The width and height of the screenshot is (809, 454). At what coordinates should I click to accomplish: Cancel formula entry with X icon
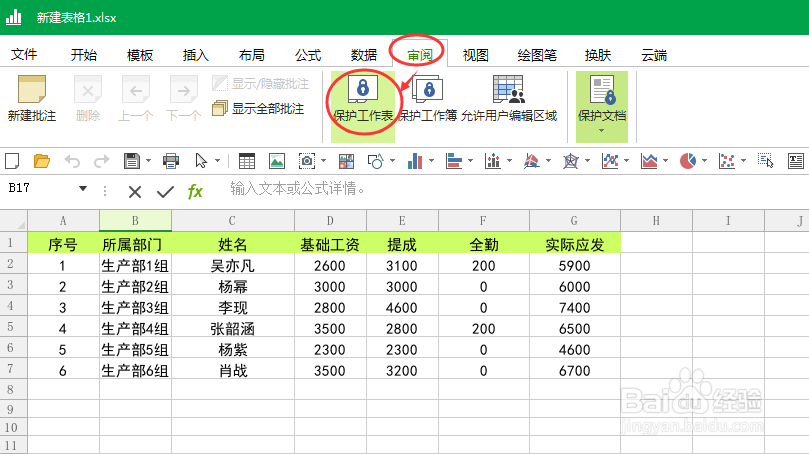(135, 192)
